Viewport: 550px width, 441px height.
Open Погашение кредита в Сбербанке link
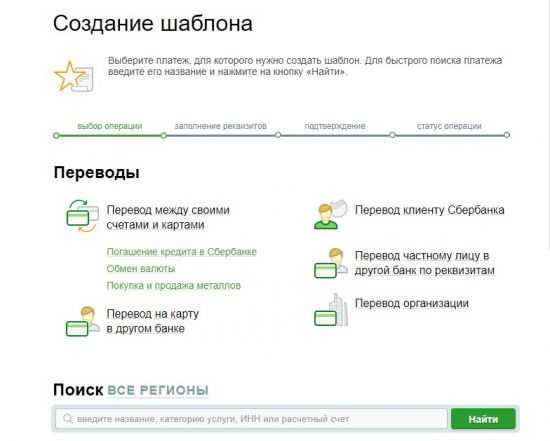click(x=182, y=252)
